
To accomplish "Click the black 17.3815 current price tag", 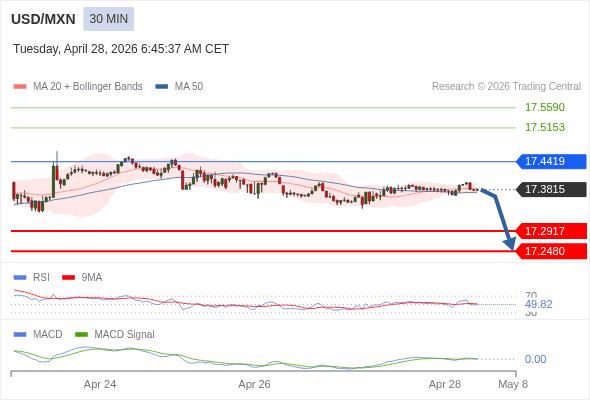I will coord(551,189).
